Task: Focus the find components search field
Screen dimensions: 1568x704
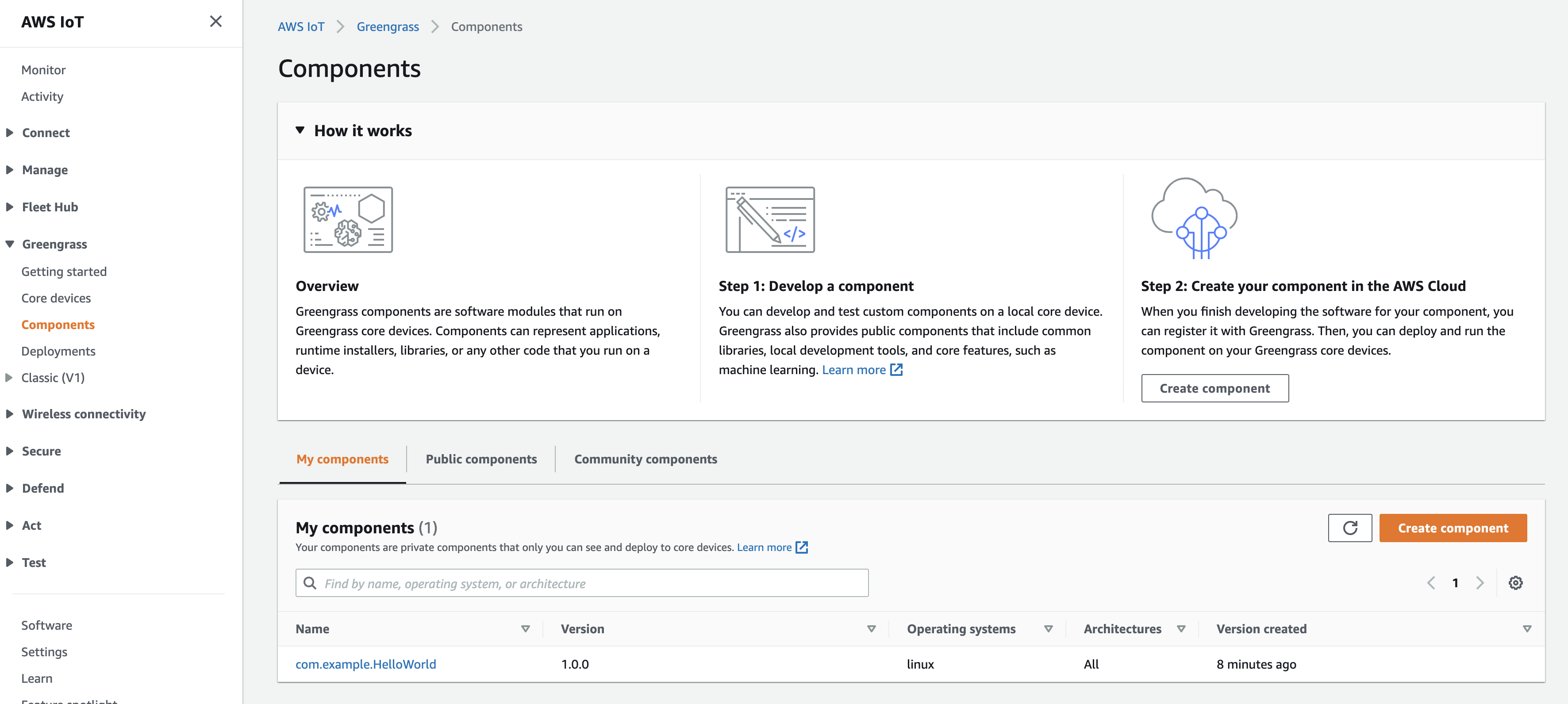Action: click(582, 583)
